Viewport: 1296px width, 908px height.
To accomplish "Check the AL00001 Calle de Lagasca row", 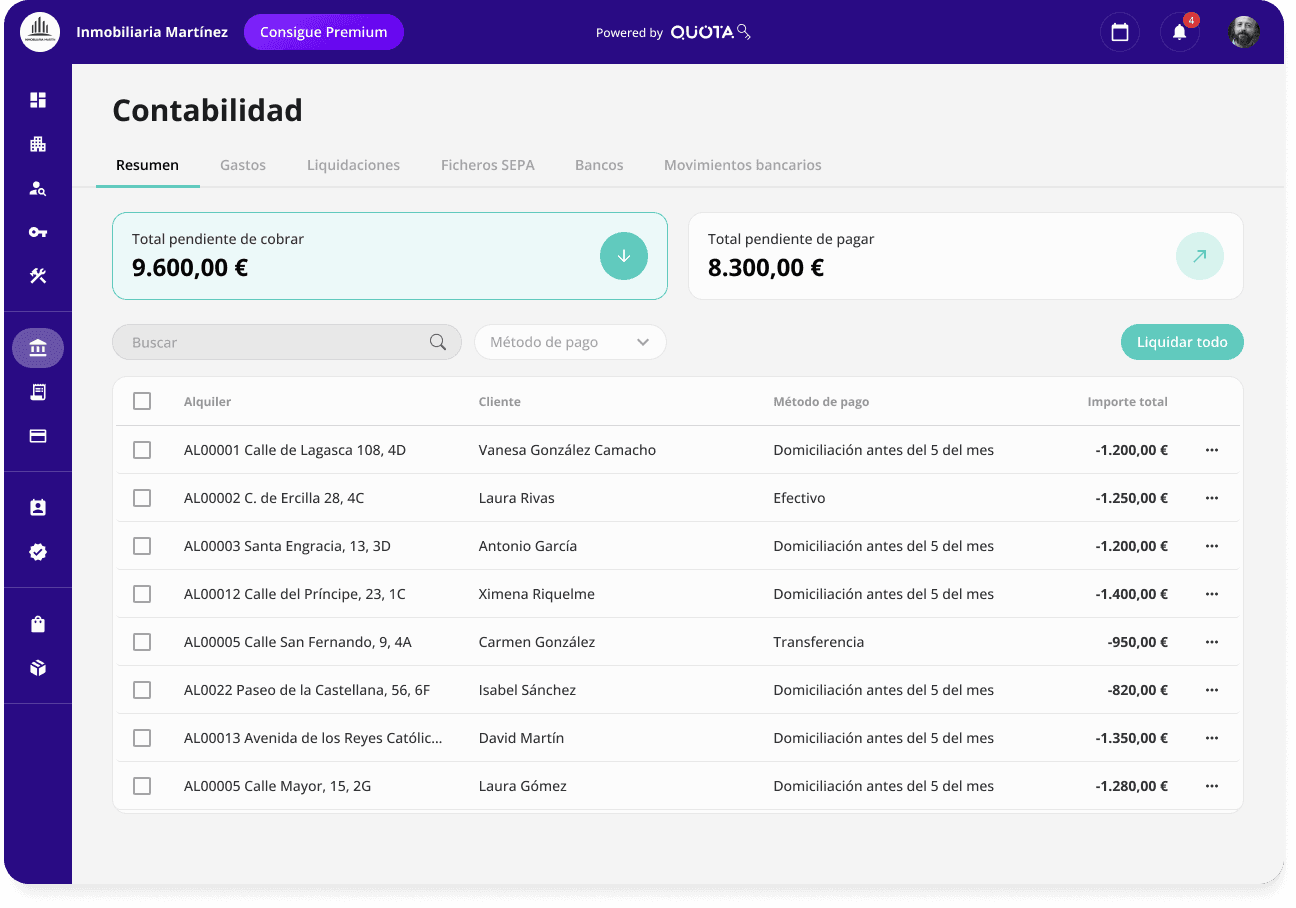I will (142, 450).
